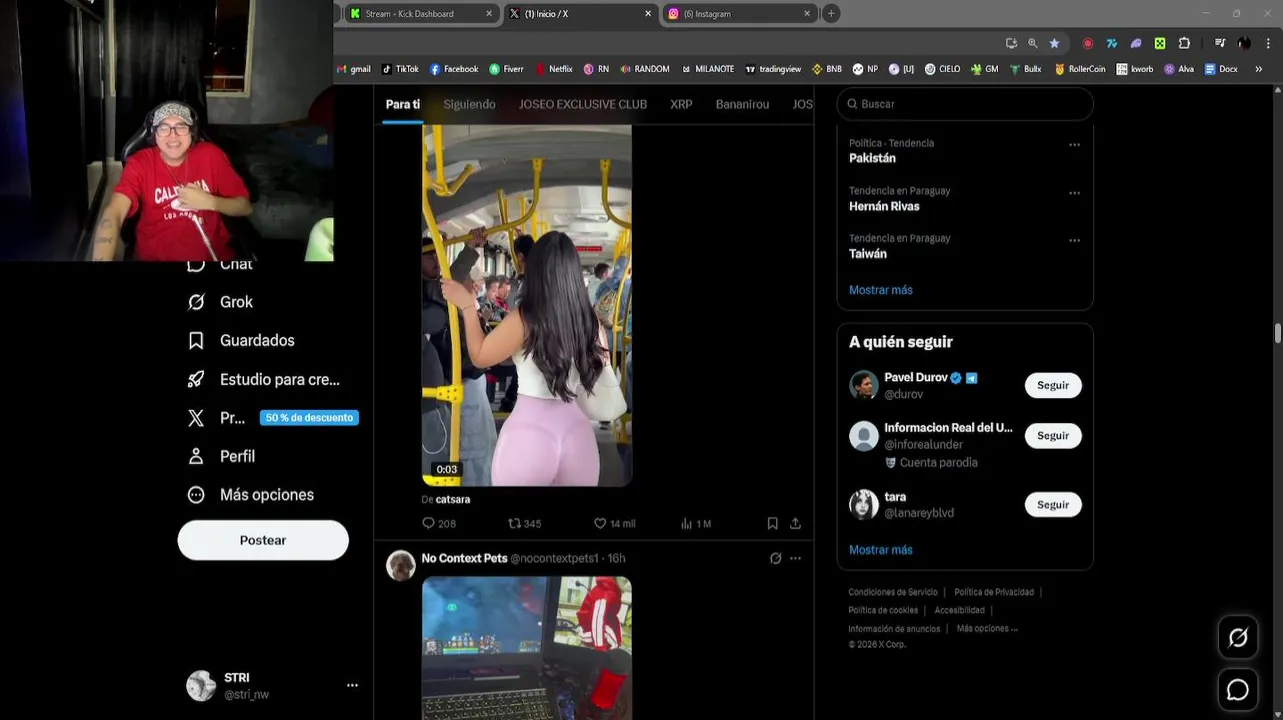View analytics showing 1 M views
The height and width of the screenshot is (720, 1283).
[x=695, y=523]
